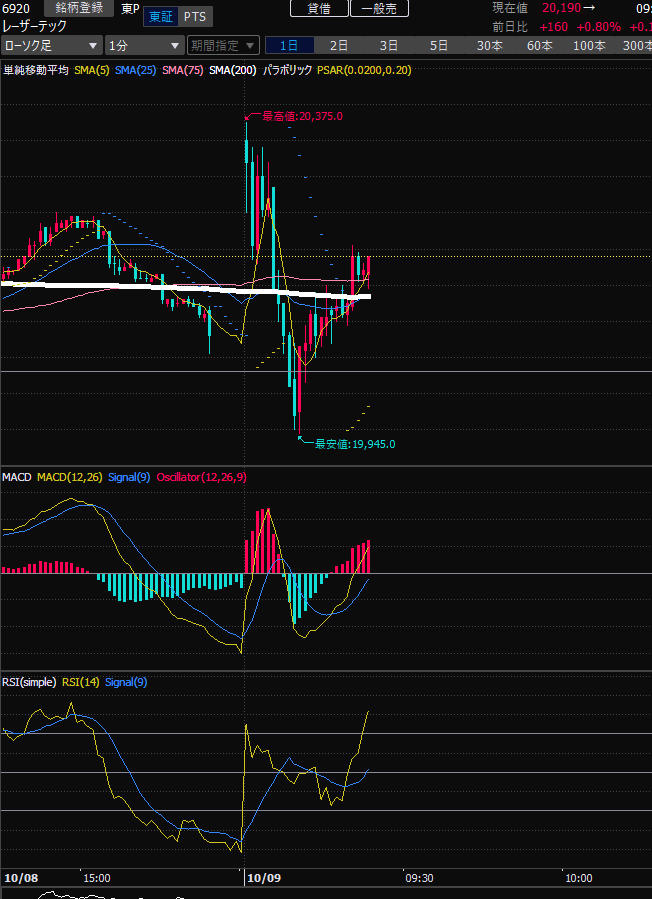Select the 1日 period tab
The height and width of the screenshot is (899, 652).
click(x=289, y=46)
